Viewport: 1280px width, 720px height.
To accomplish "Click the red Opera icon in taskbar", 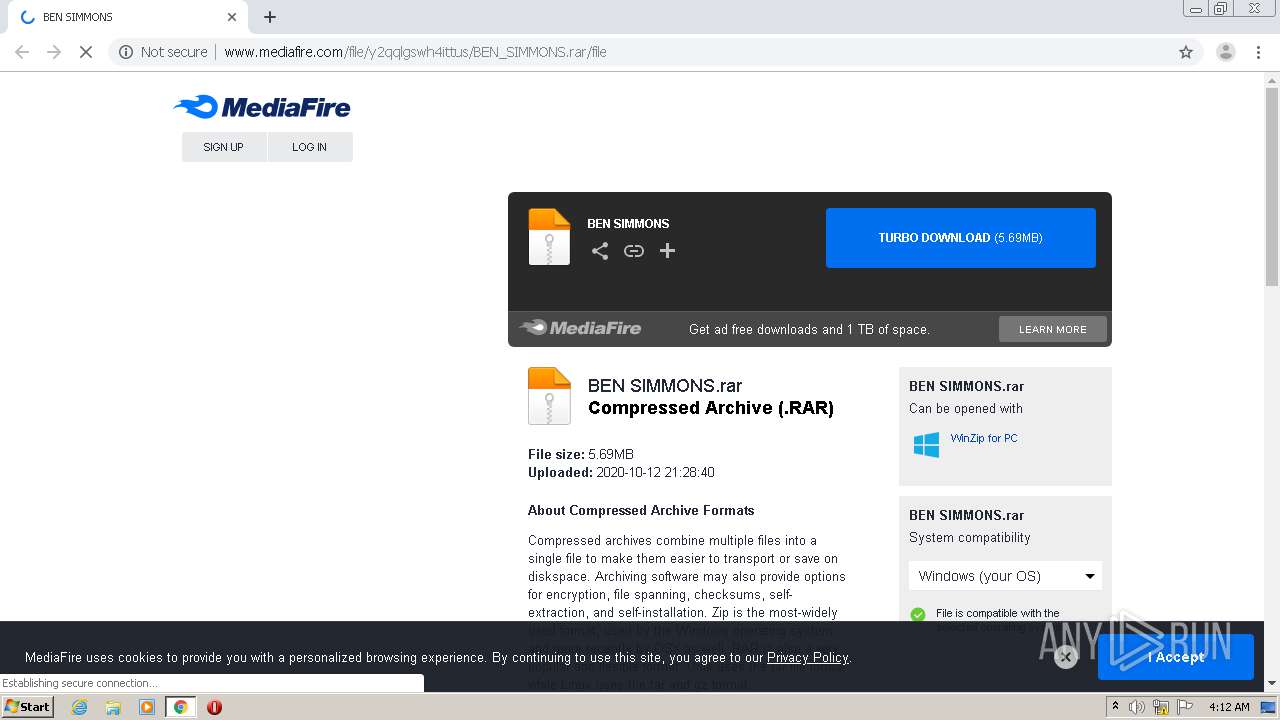I will coord(214,707).
